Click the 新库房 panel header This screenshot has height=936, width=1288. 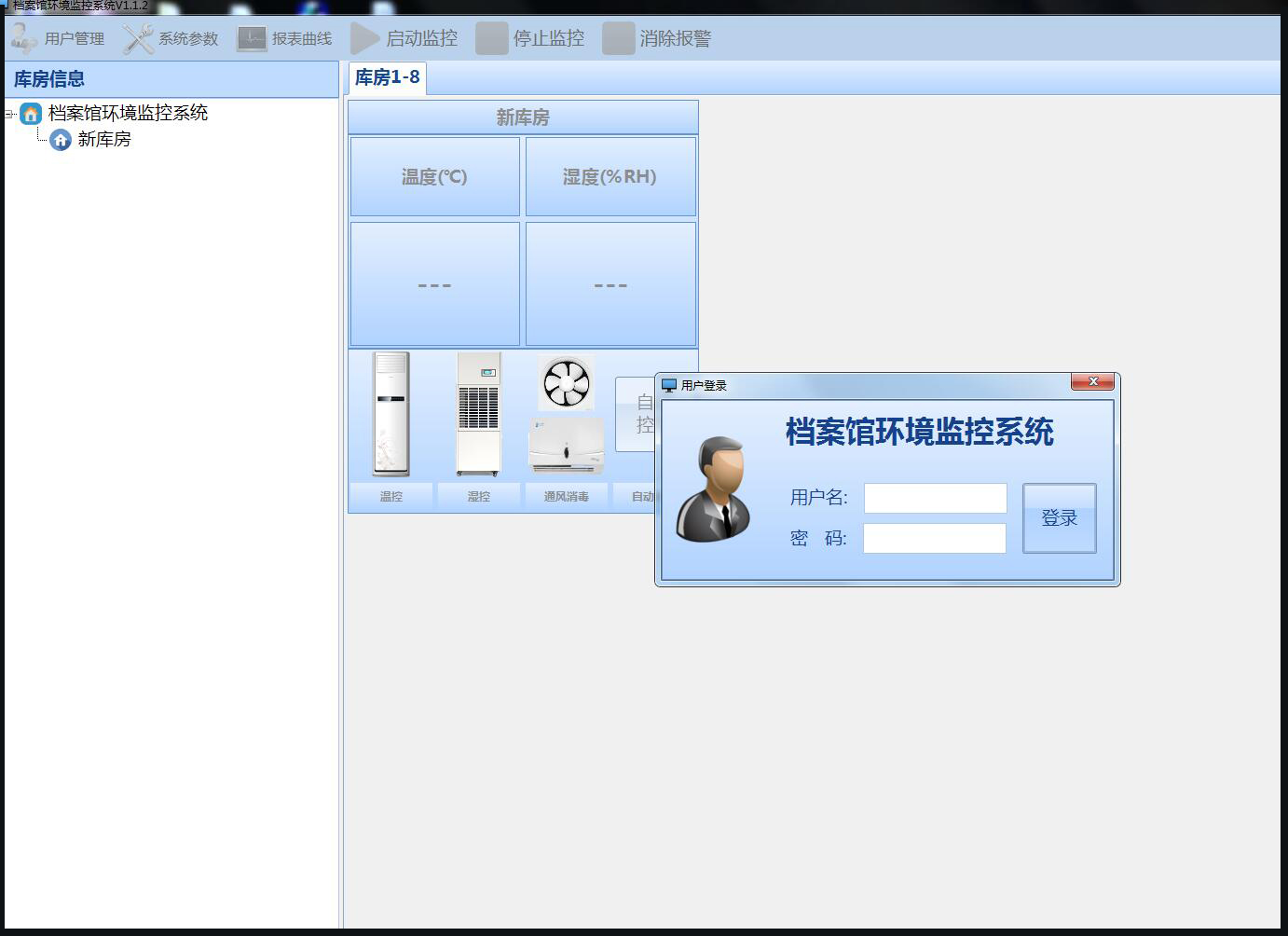click(523, 117)
